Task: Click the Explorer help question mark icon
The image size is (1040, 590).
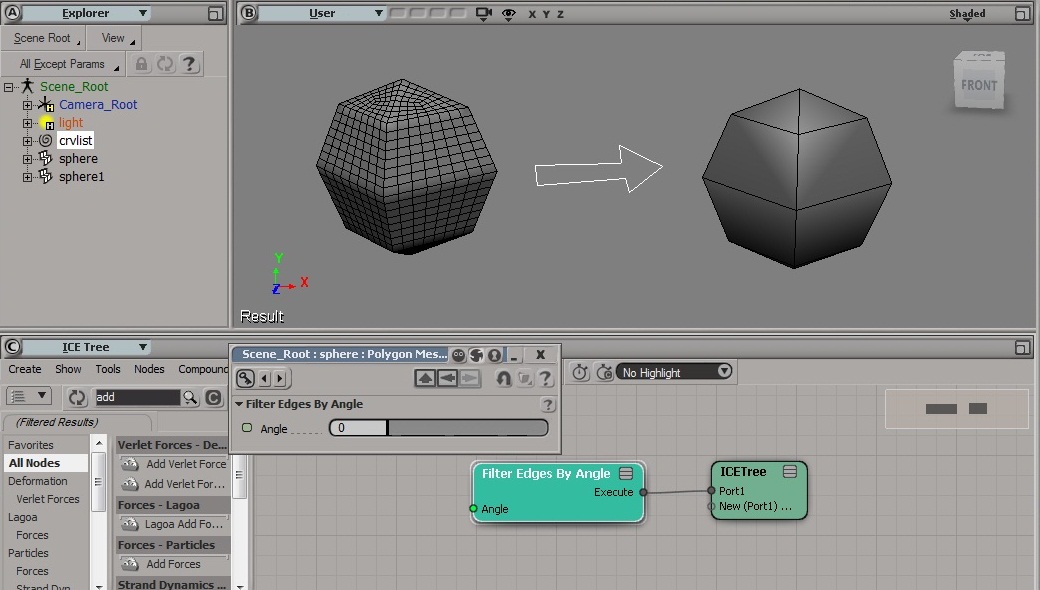Action: click(188, 64)
